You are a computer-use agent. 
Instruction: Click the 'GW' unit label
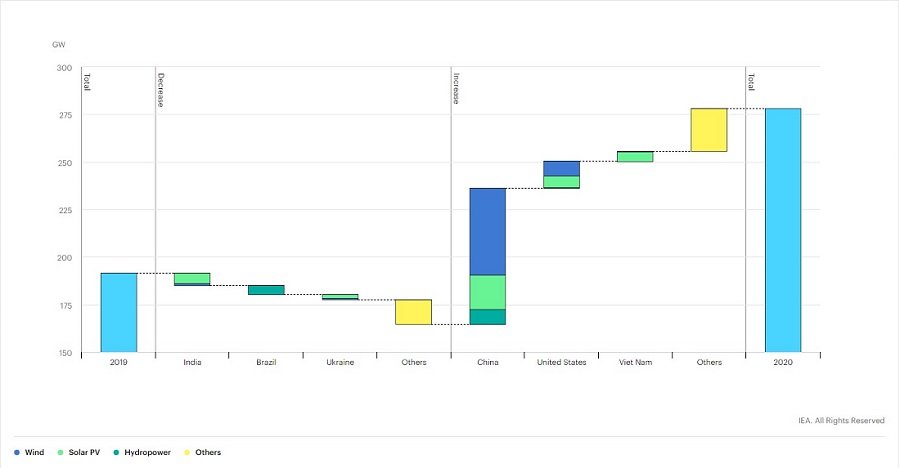point(59,45)
